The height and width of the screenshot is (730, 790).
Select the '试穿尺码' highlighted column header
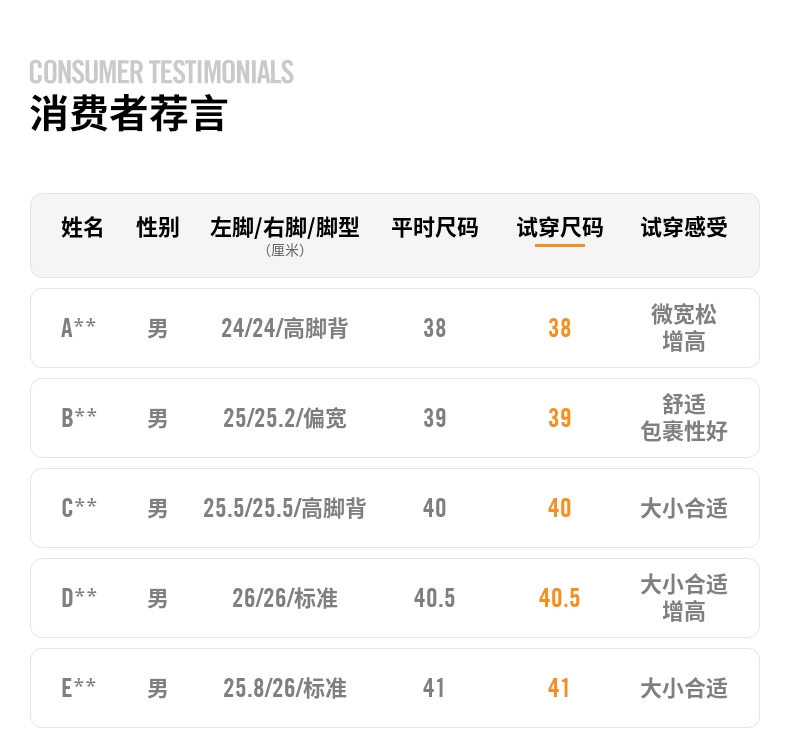(560, 227)
